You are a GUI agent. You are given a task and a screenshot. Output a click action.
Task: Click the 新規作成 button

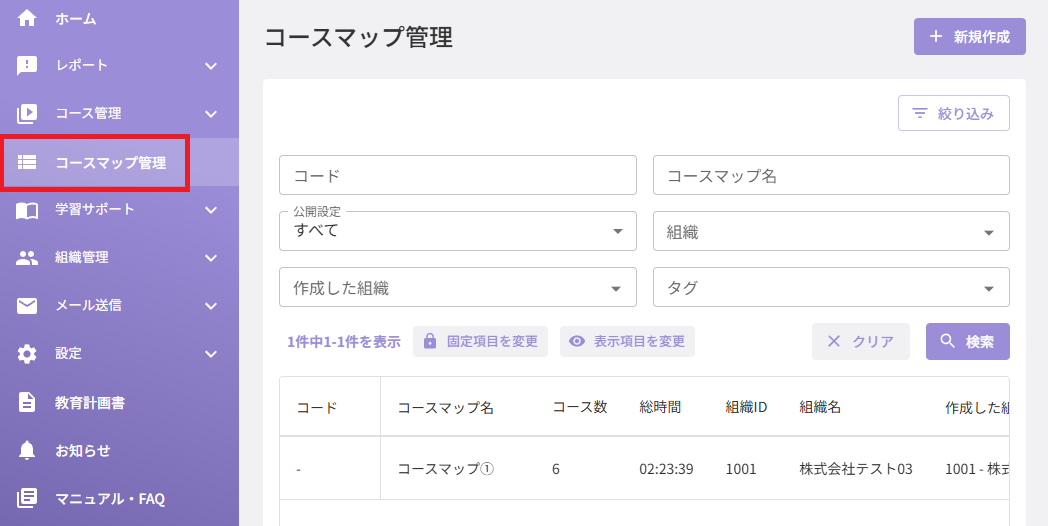[x=969, y=37]
